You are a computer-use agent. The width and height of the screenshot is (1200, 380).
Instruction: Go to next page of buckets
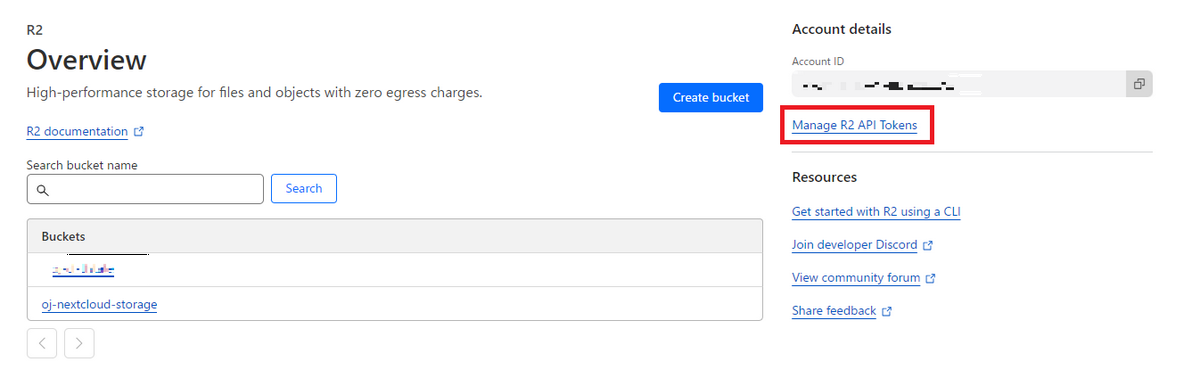tap(79, 343)
